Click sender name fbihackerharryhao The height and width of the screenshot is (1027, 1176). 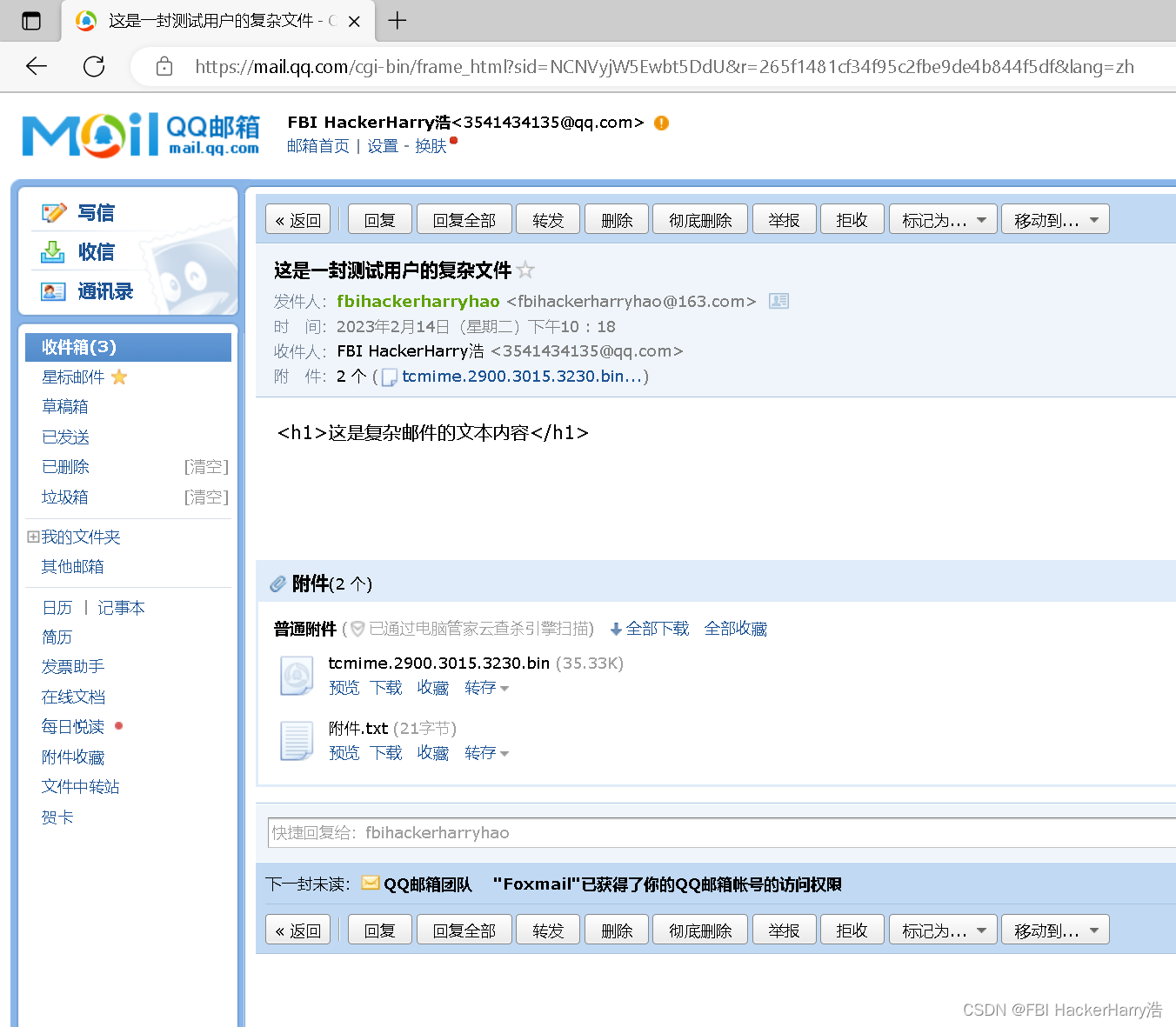coord(418,301)
